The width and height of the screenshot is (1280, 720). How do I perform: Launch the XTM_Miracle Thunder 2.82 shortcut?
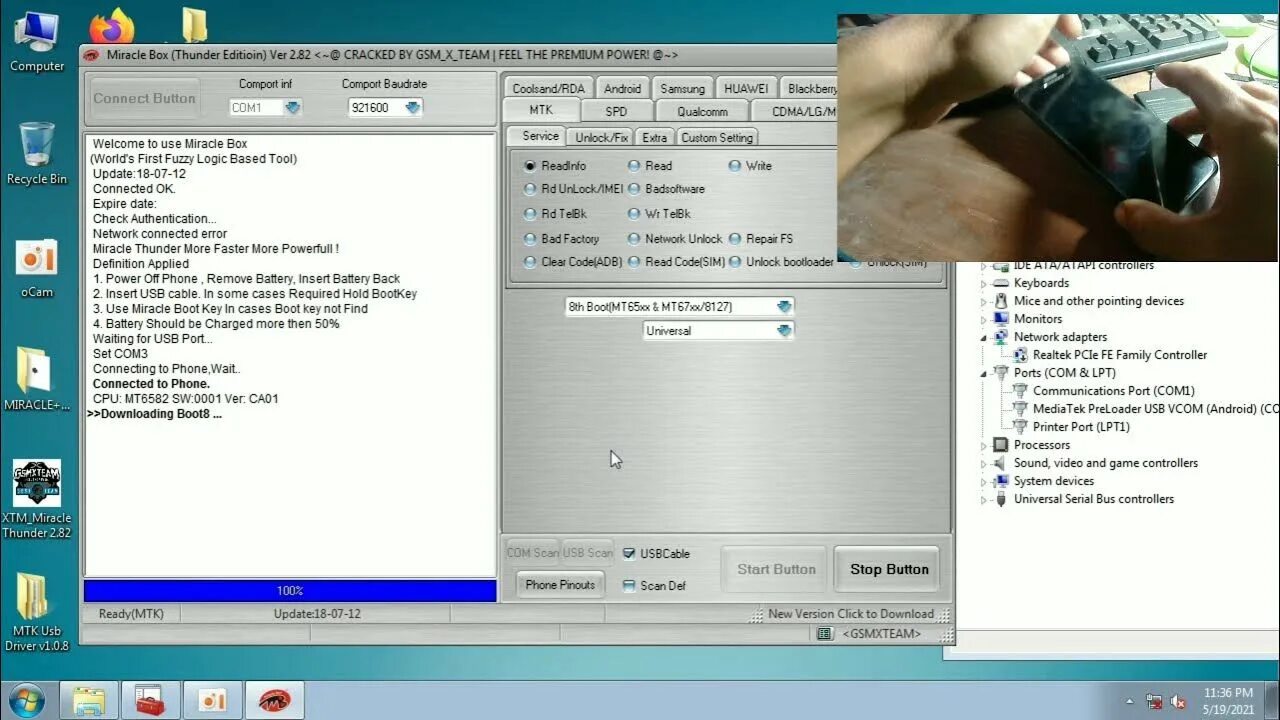(x=37, y=499)
